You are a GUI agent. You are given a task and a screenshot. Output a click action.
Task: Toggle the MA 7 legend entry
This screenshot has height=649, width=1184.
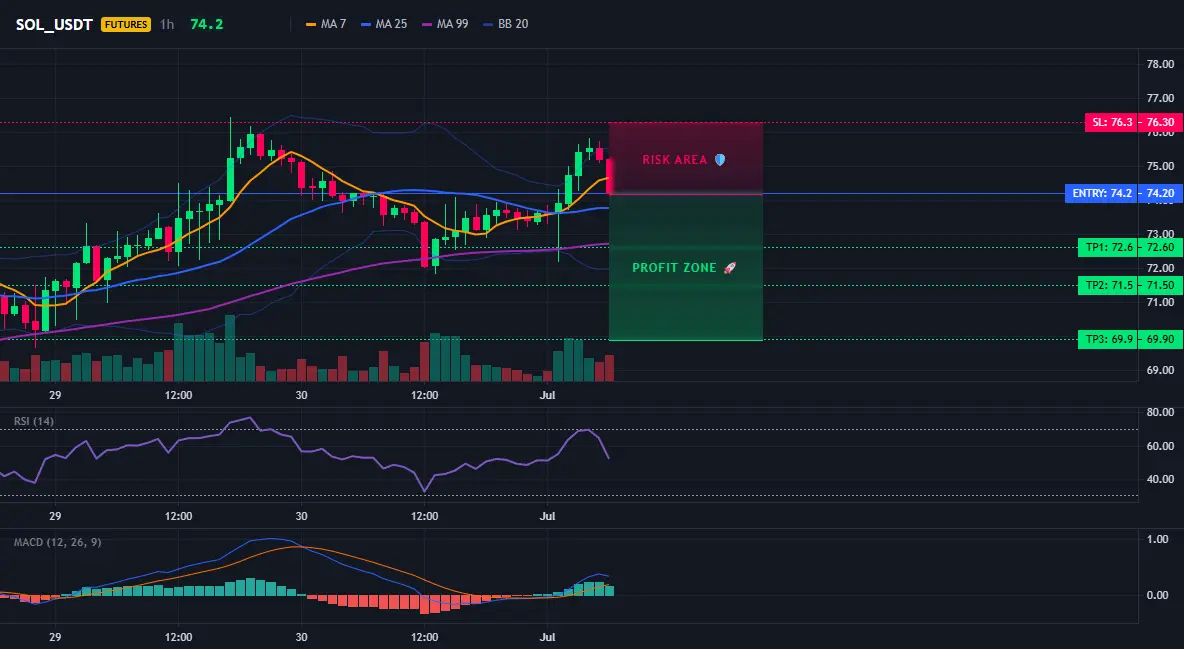326,24
